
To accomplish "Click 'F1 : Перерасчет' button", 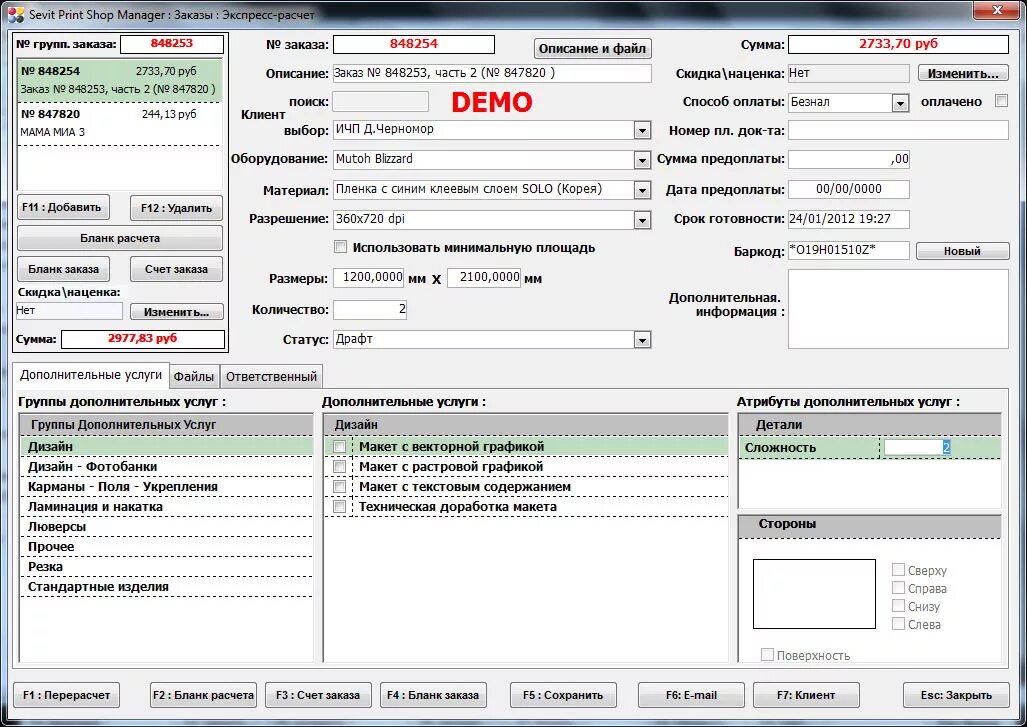I will pyautogui.click(x=66, y=695).
